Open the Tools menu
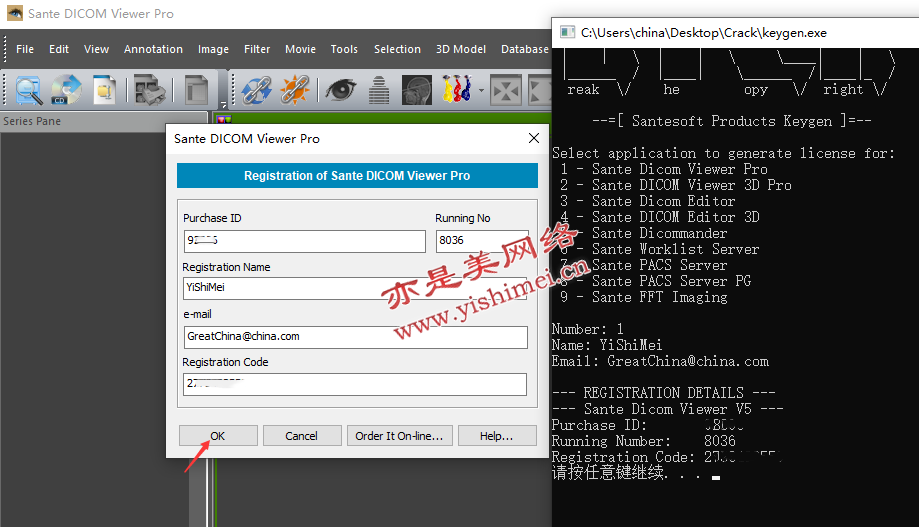 (x=344, y=49)
